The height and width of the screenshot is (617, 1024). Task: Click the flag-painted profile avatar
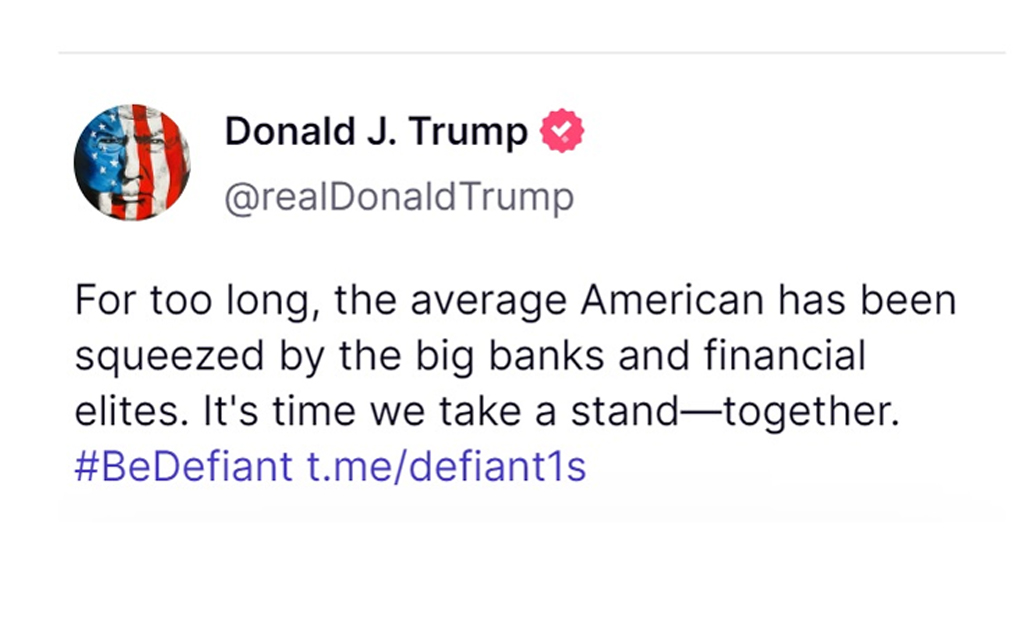point(132,161)
